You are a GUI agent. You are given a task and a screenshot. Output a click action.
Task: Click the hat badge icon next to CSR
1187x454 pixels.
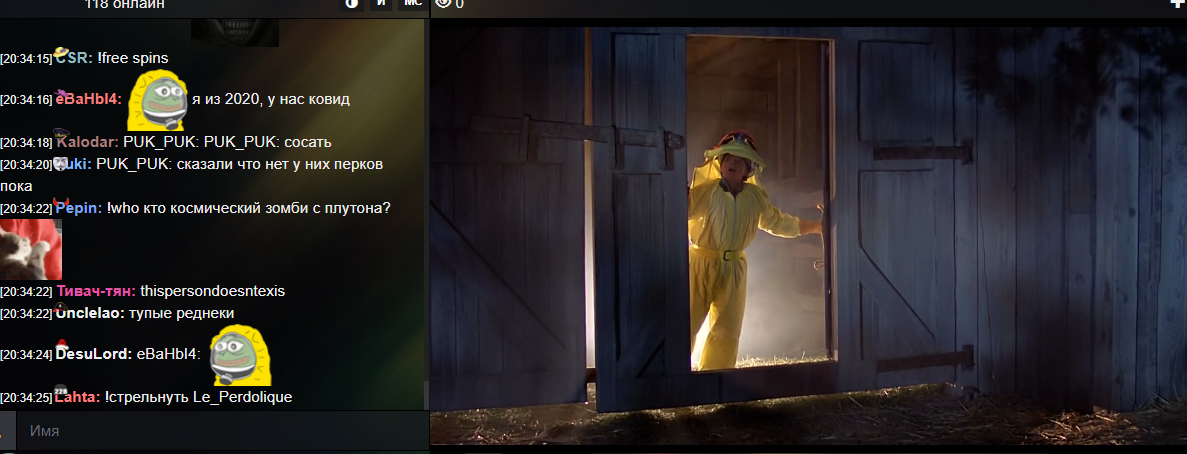click(62, 51)
